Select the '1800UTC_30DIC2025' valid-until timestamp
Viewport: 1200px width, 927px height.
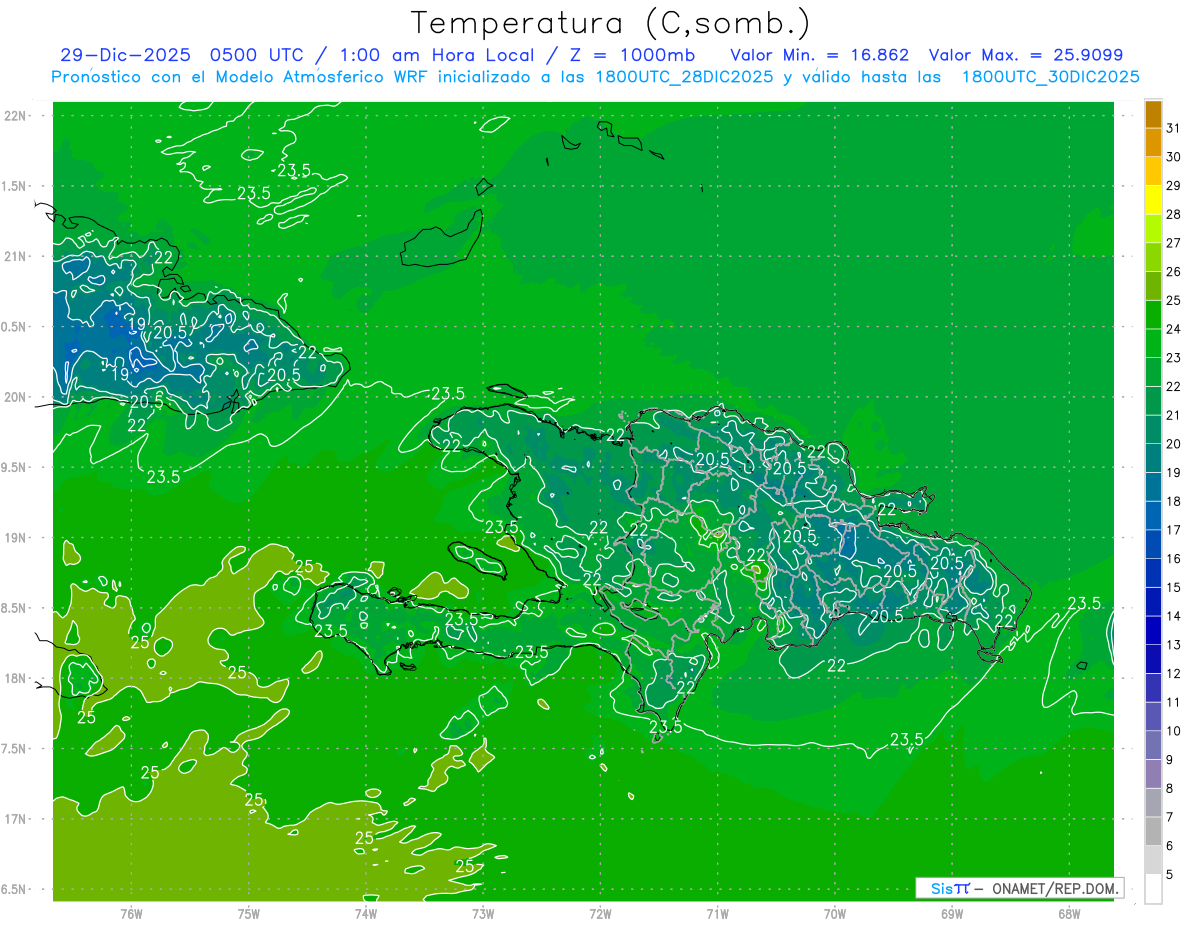pyautogui.click(x=1050, y=77)
